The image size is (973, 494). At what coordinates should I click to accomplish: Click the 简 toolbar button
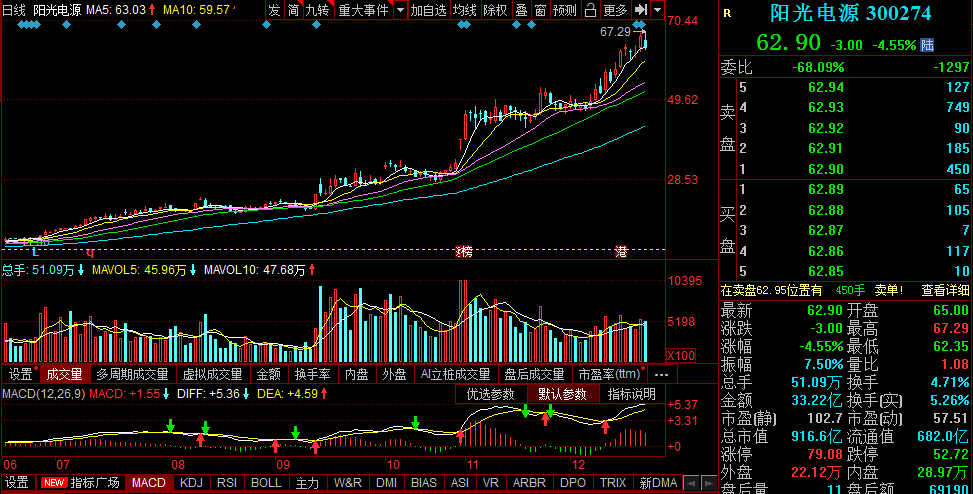[x=293, y=10]
